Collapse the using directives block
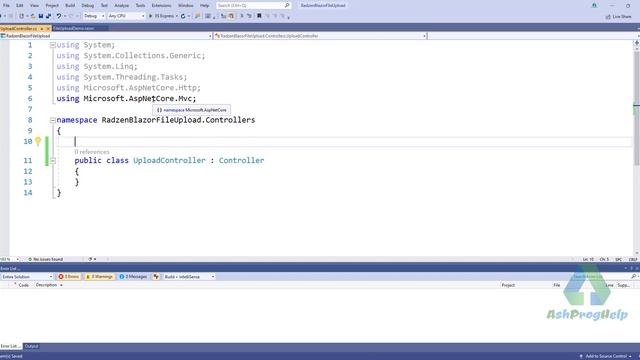Screen dimensions: 640x360 pyautogui.click(x=53, y=45)
